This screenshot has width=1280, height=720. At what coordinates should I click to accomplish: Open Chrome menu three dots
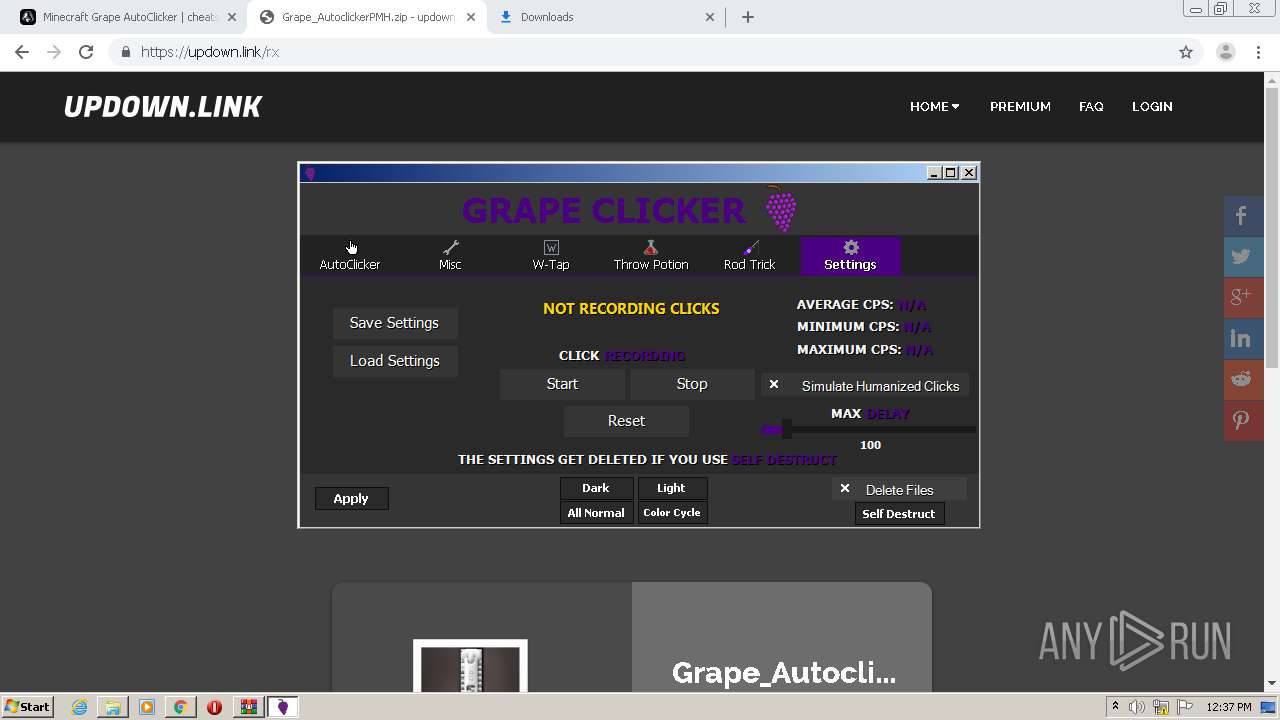(x=1258, y=52)
